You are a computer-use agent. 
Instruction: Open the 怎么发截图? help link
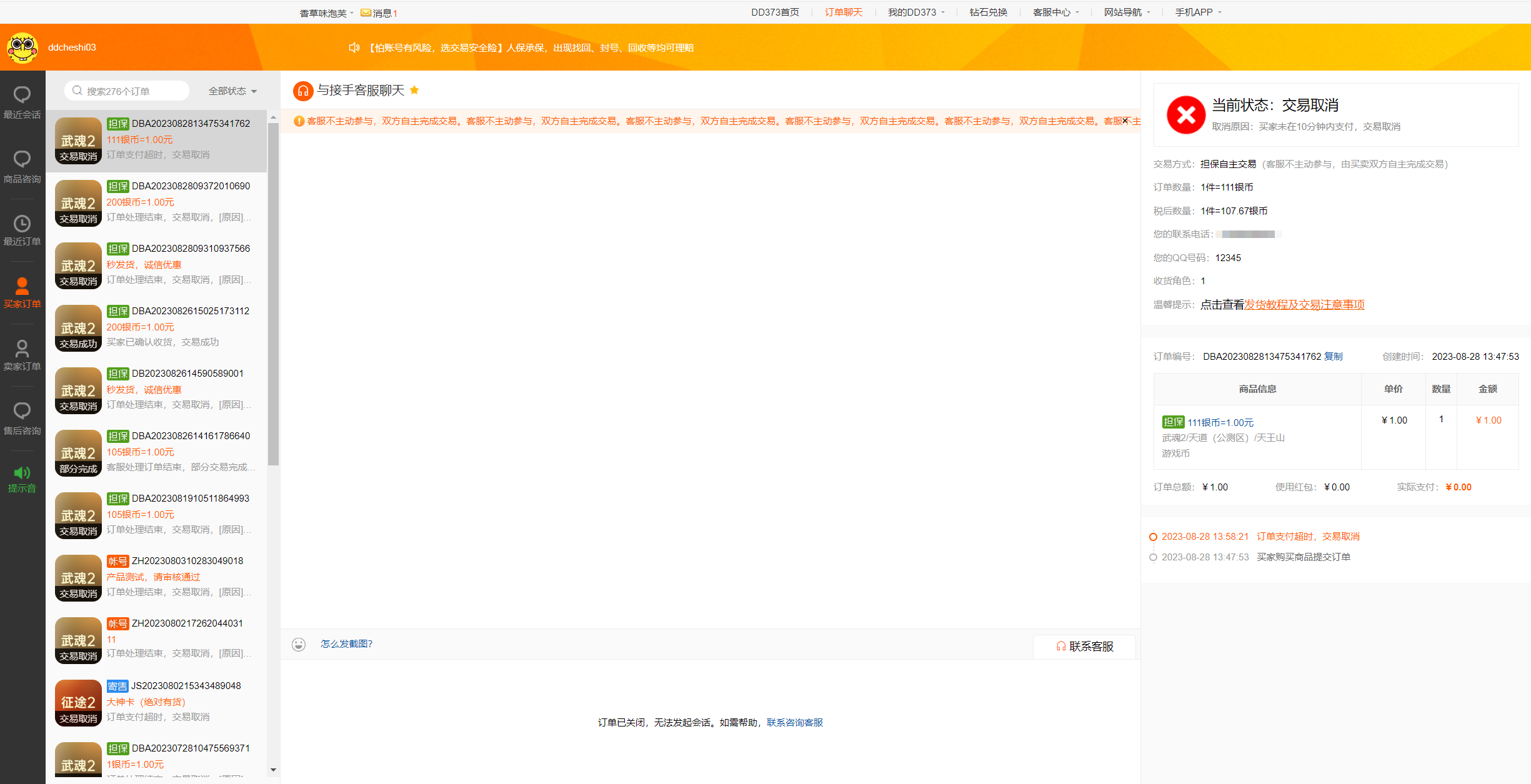[347, 644]
